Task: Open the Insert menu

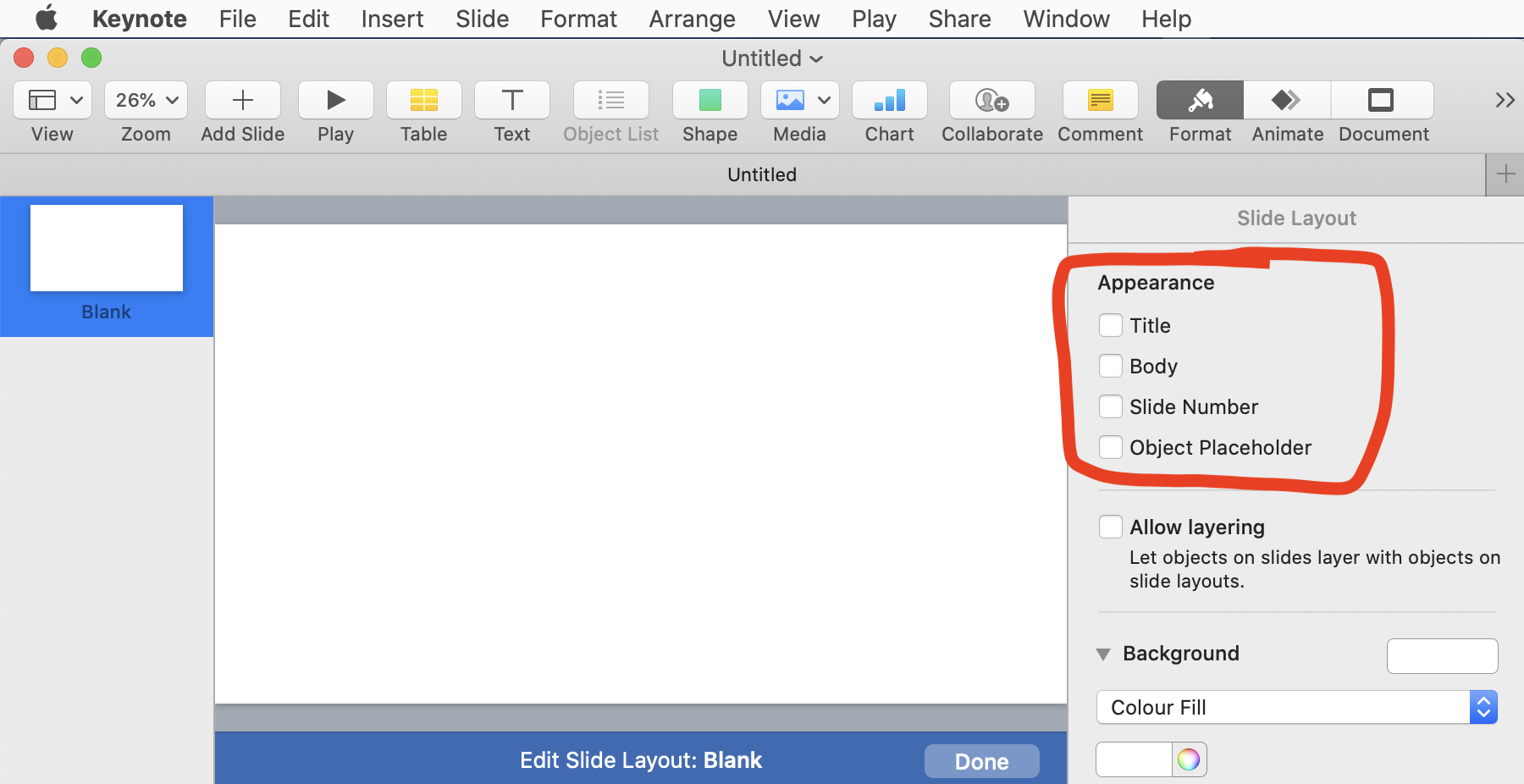Action: point(392,19)
